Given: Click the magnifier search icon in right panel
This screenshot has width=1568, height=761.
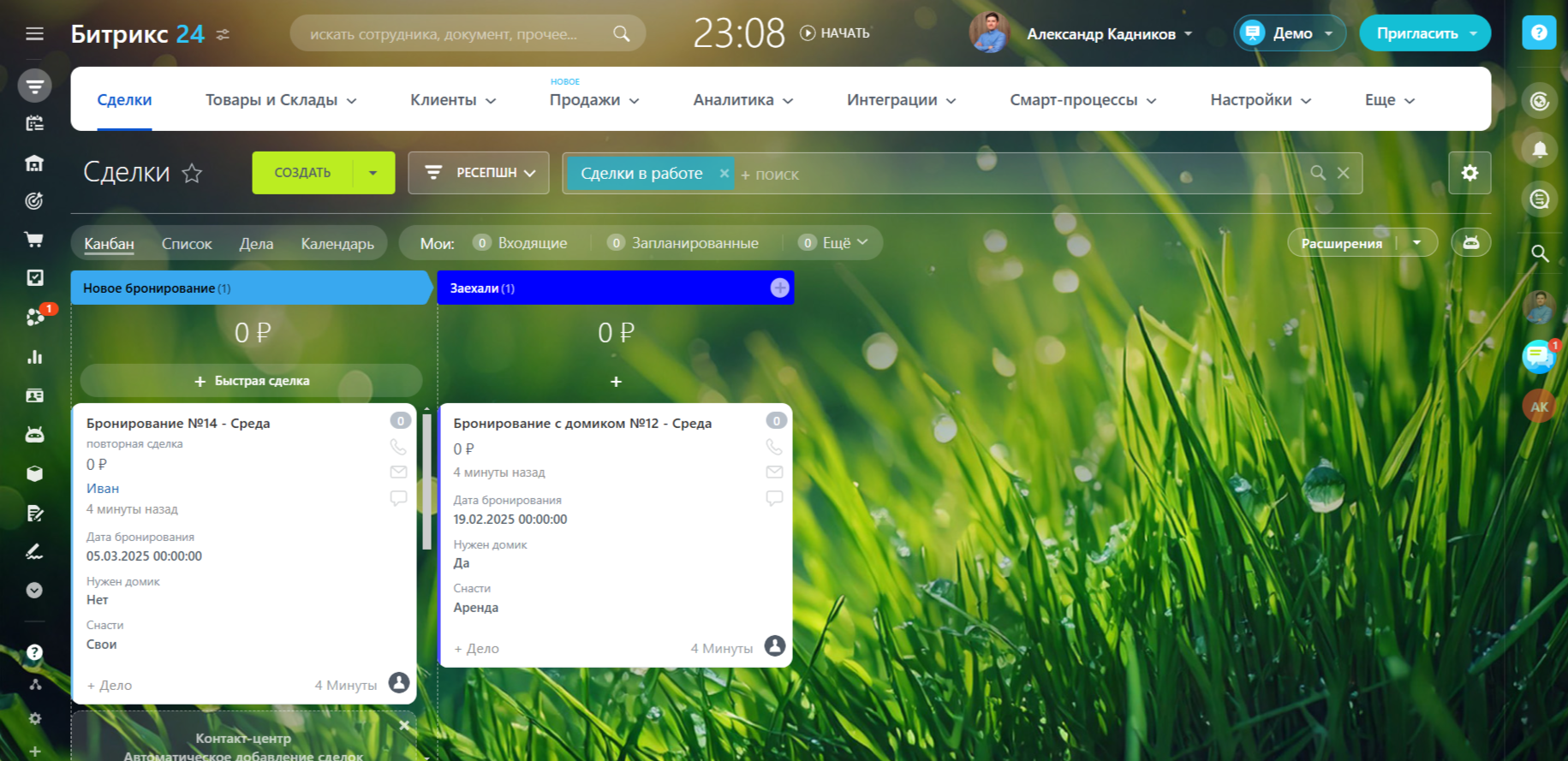Looking at the screenshot, I should tap(1540, 253).
